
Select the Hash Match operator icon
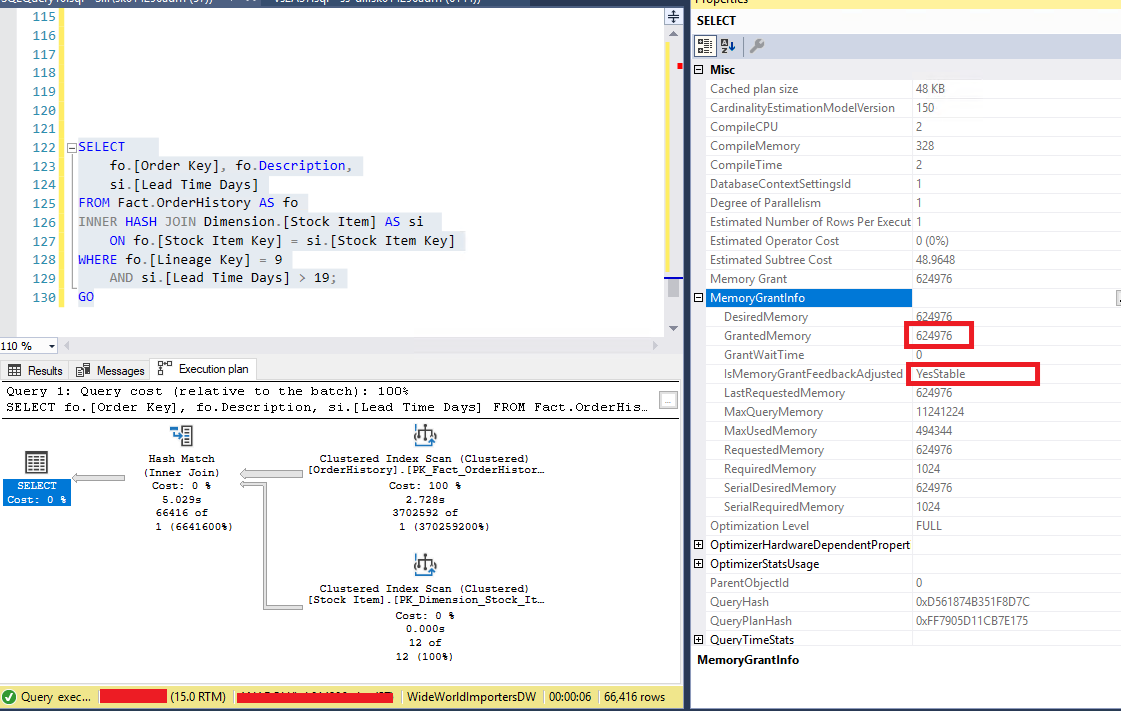click(x=182, y=435)
